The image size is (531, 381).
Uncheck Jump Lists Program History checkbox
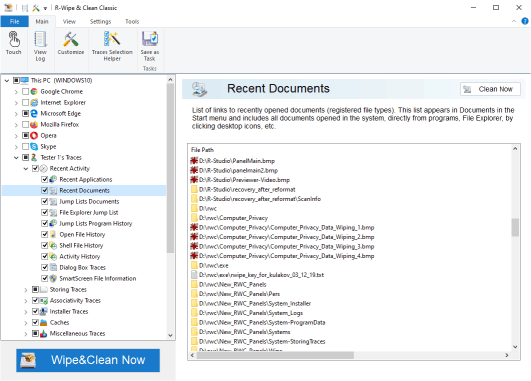[x=45, y=224]
